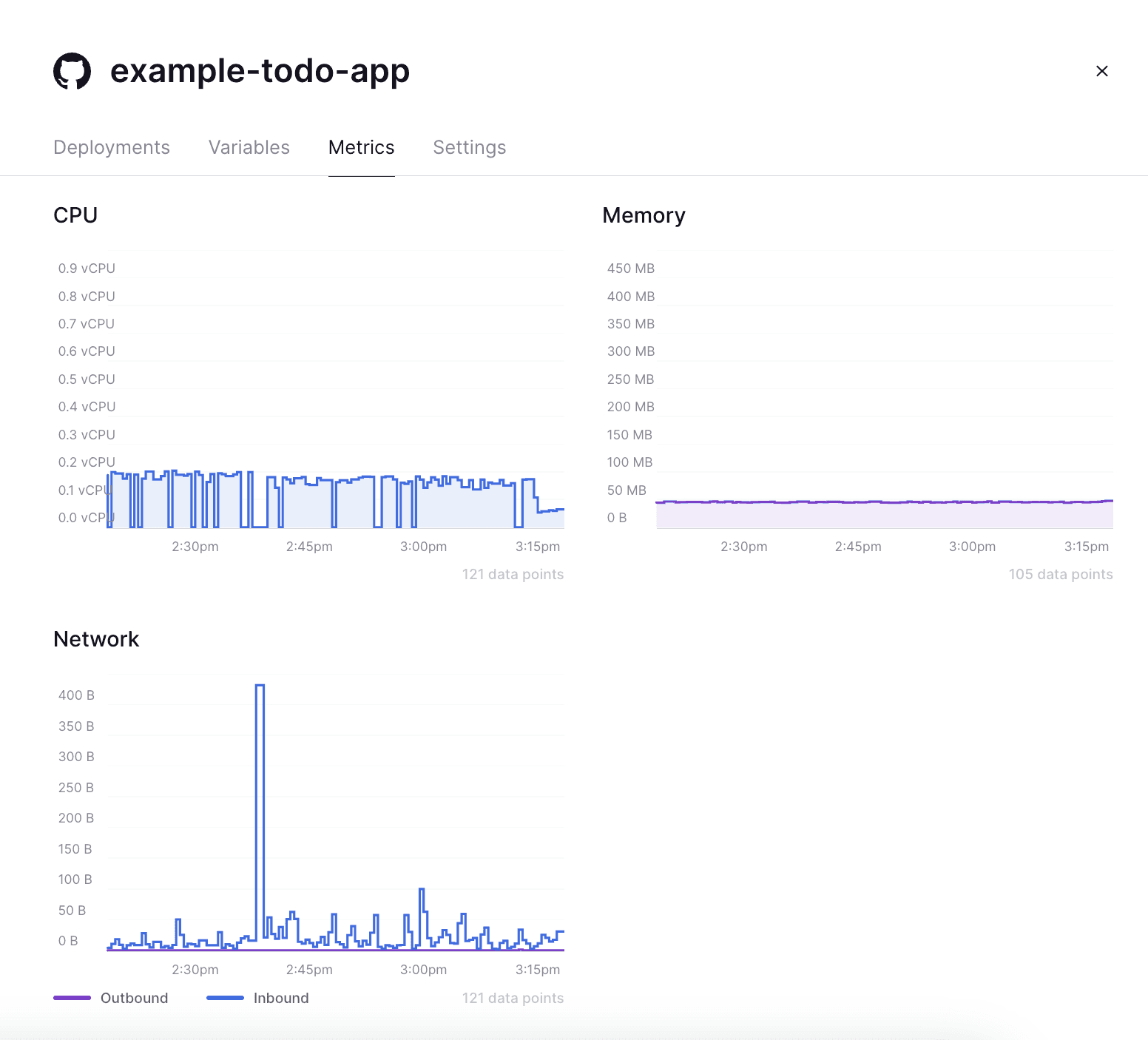The height and width of the screenshot is (1040, 1148).
Task: Select the Metrics tab
Action: pyautogui.click(x=361, y=147)
